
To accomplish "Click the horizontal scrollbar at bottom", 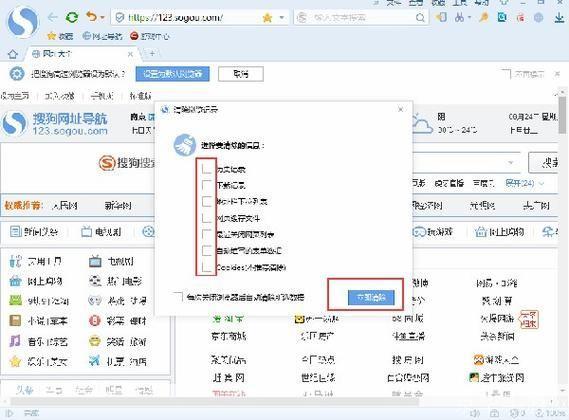I will pyautogui.click(x=214, y=401).
